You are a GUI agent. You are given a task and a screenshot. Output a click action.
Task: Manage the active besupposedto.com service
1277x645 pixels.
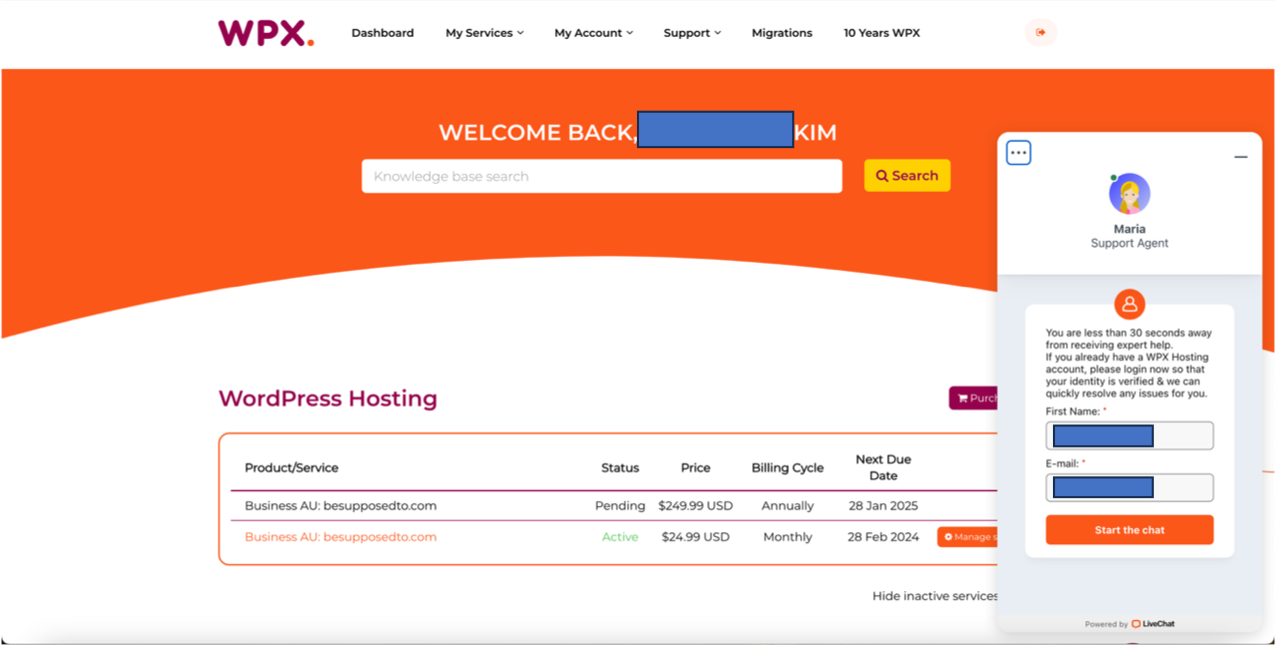968,537
